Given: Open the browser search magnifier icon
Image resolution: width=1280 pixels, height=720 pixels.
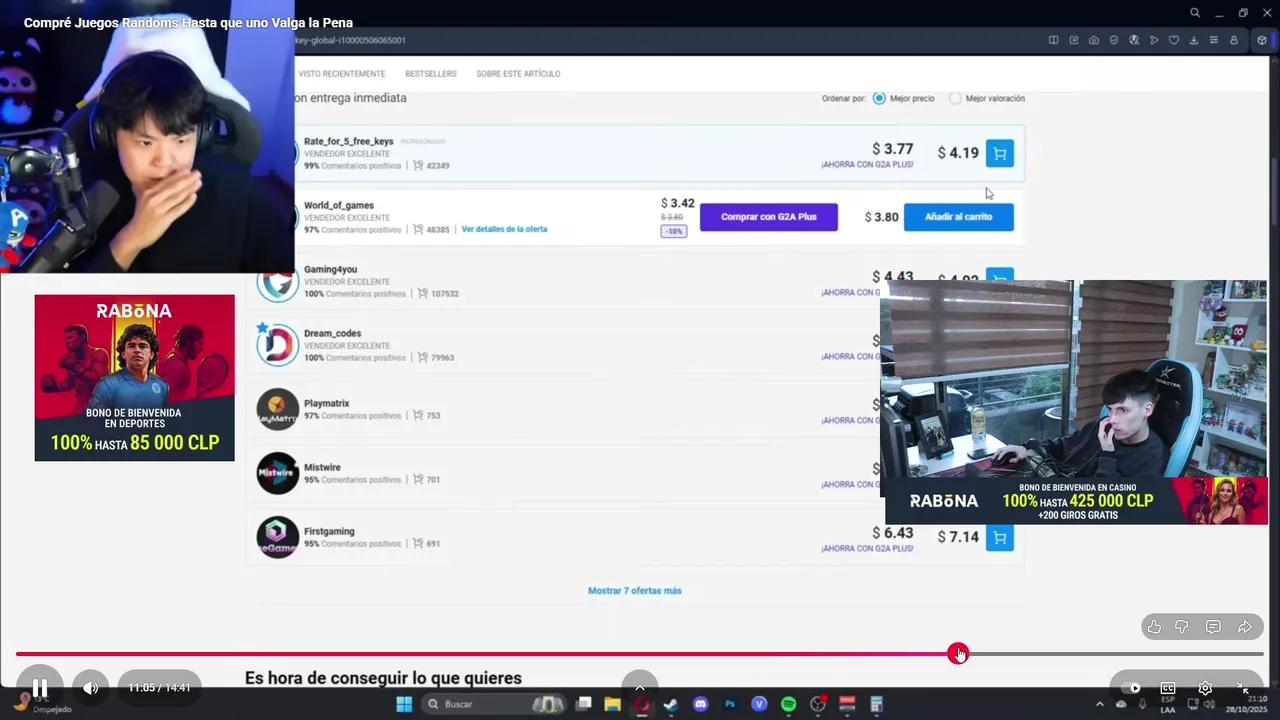Looking at the screenshot, I should point(1195,13).
